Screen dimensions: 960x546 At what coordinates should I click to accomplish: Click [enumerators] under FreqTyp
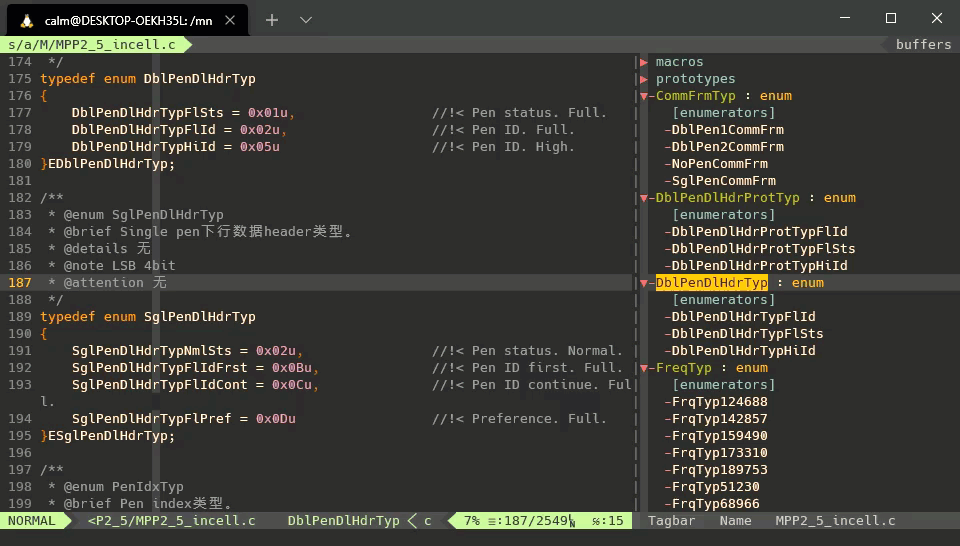pos(724,385)
